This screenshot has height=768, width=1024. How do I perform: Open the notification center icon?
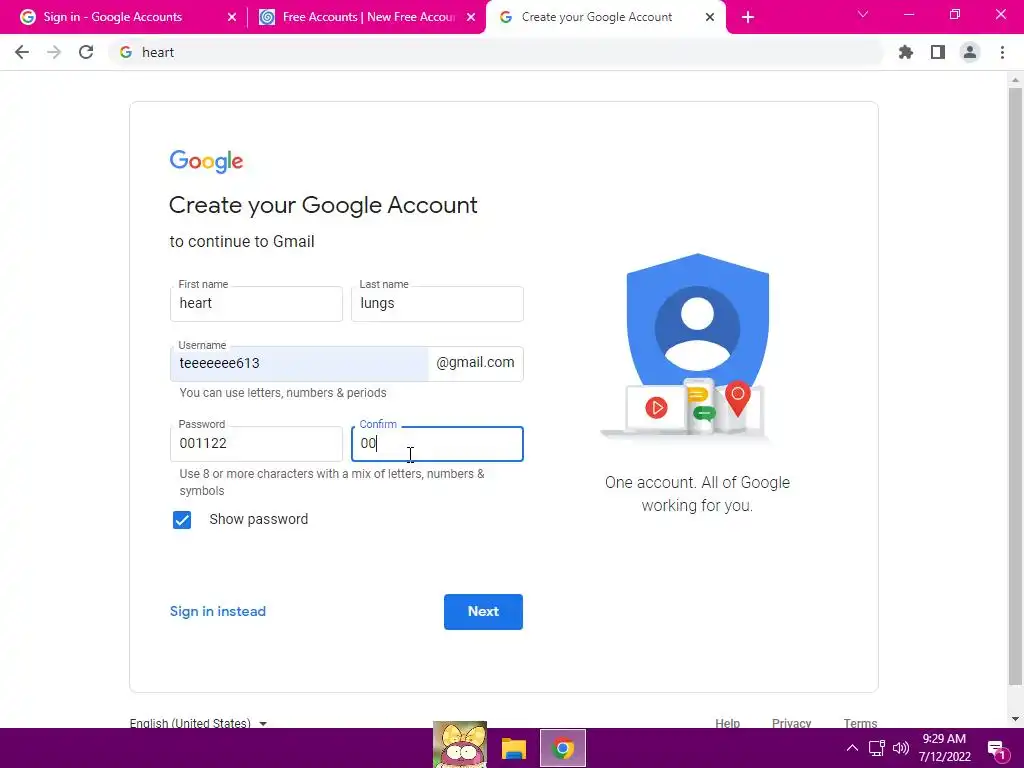tap(996, 749)
